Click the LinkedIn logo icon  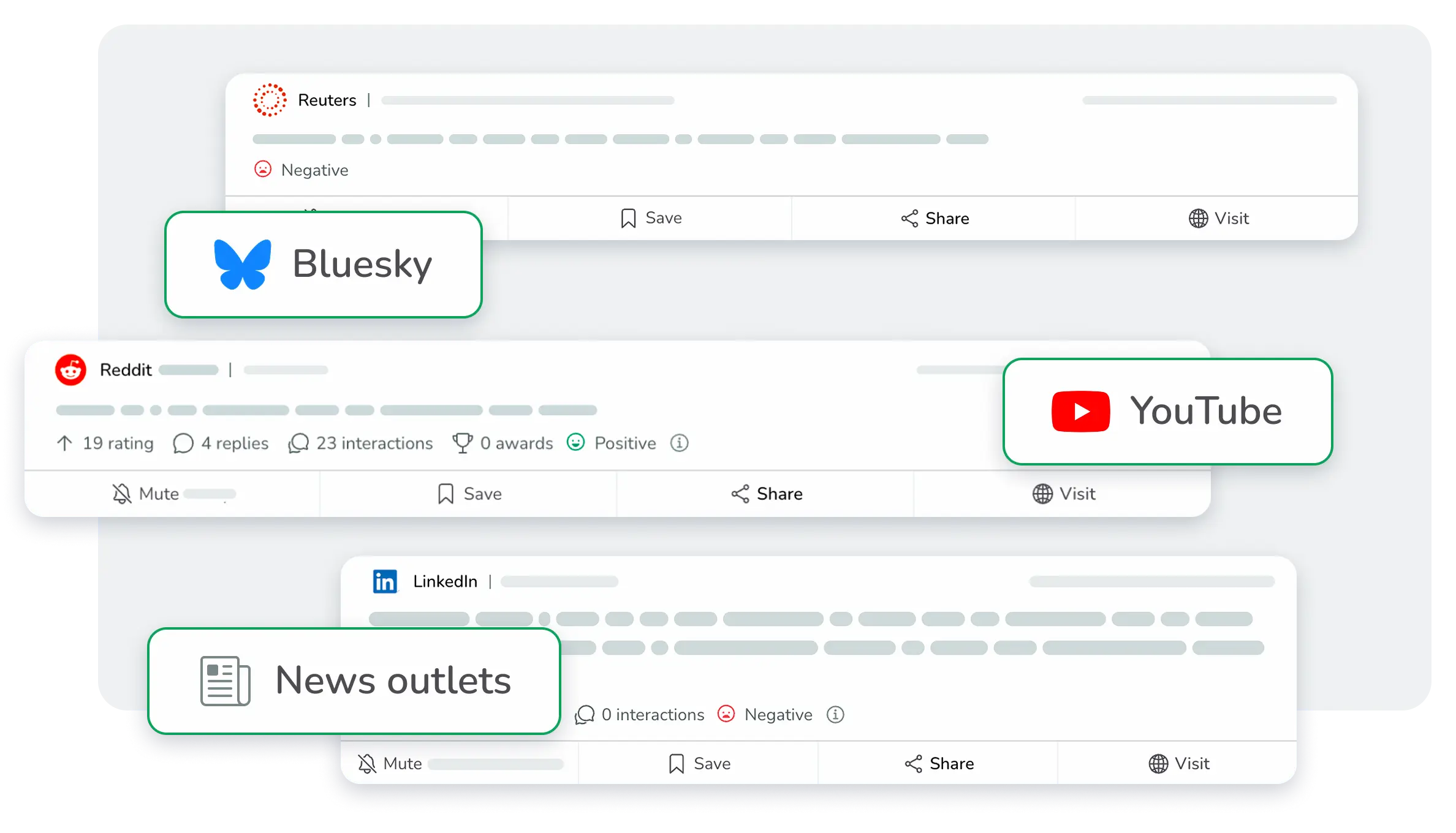point(385,581)
